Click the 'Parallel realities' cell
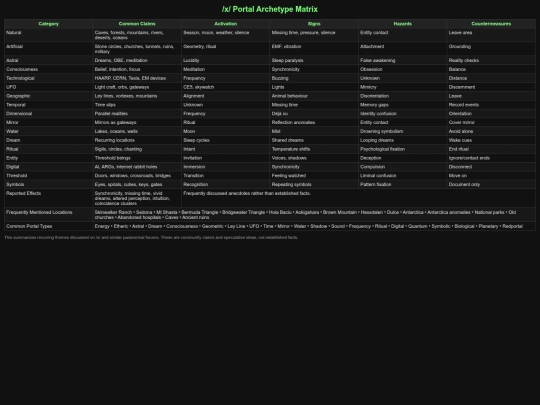This screenshot has width=540, height=405. 137,114
